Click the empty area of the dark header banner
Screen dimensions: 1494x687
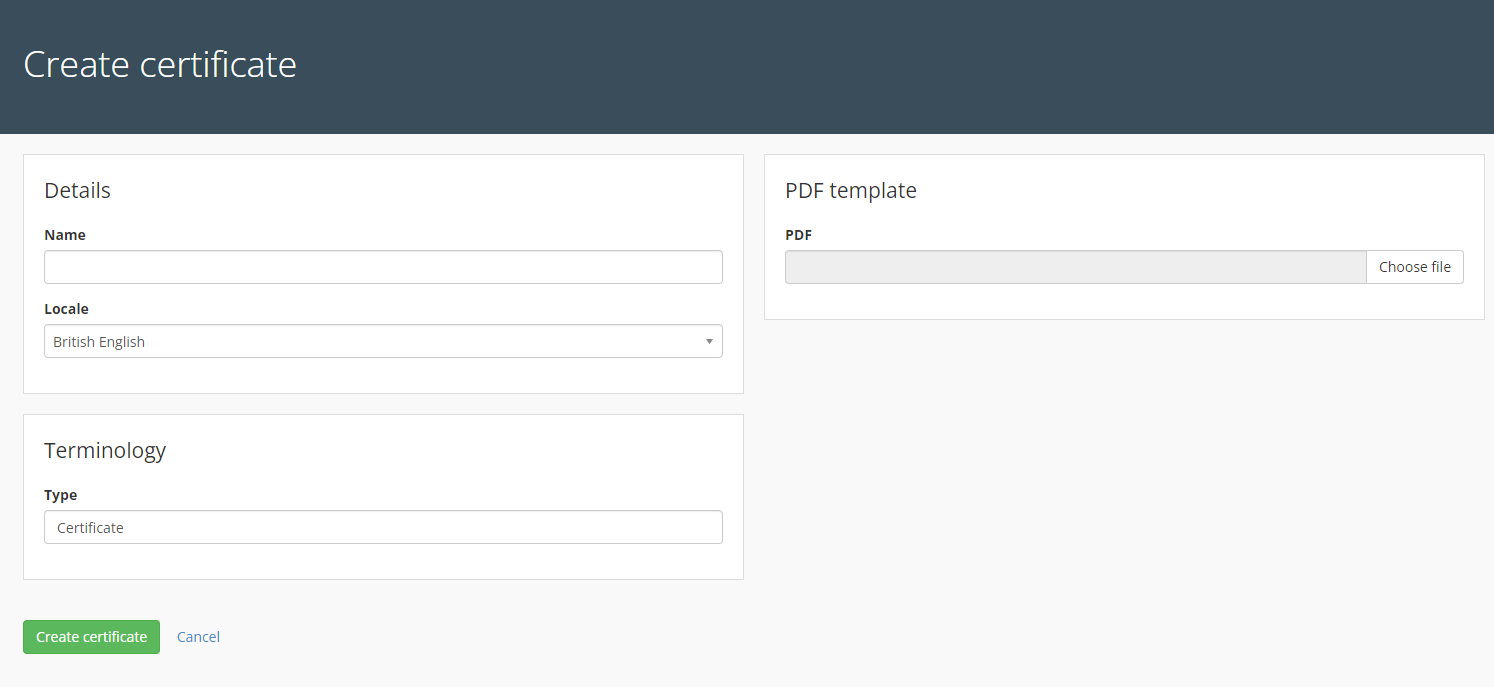click(x=900, y=65)
